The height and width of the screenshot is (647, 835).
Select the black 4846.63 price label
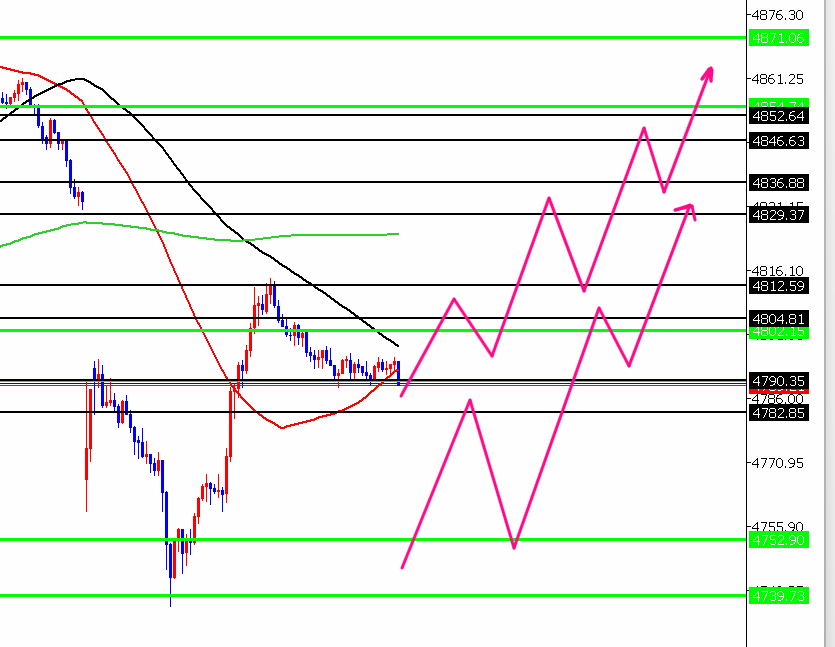click(778, 141)
